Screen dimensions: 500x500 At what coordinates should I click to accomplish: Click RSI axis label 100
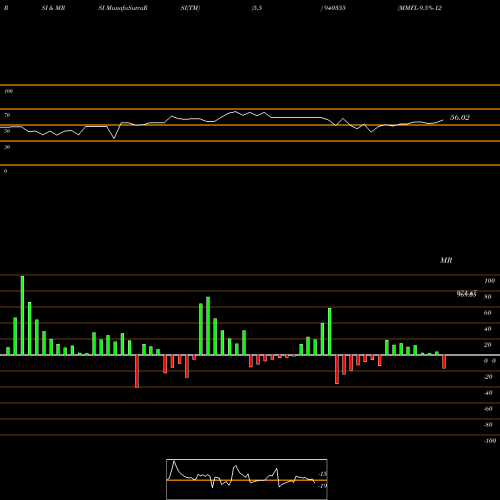coord(8,91)
